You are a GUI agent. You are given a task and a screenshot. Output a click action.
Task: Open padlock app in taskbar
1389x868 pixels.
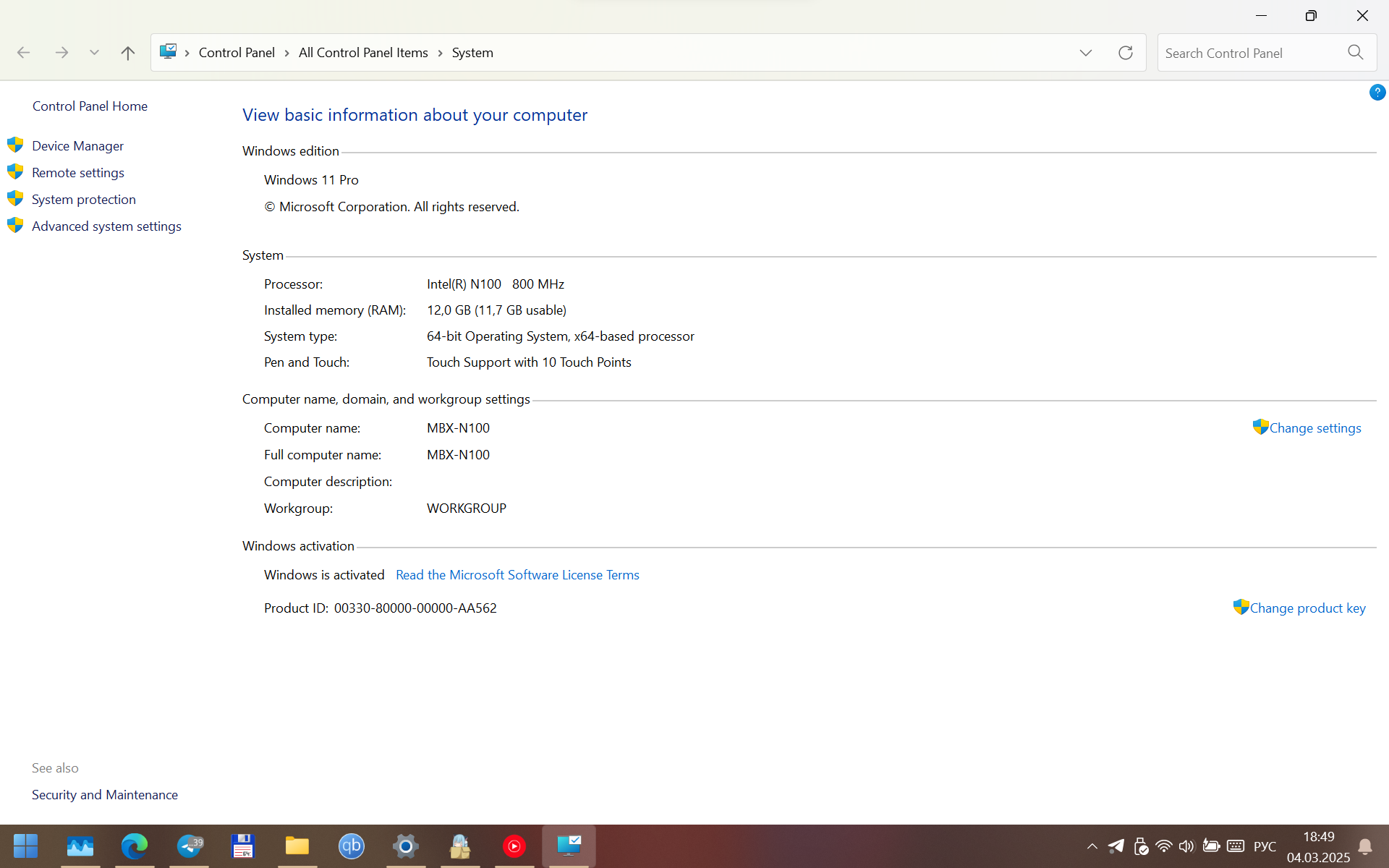460,846
